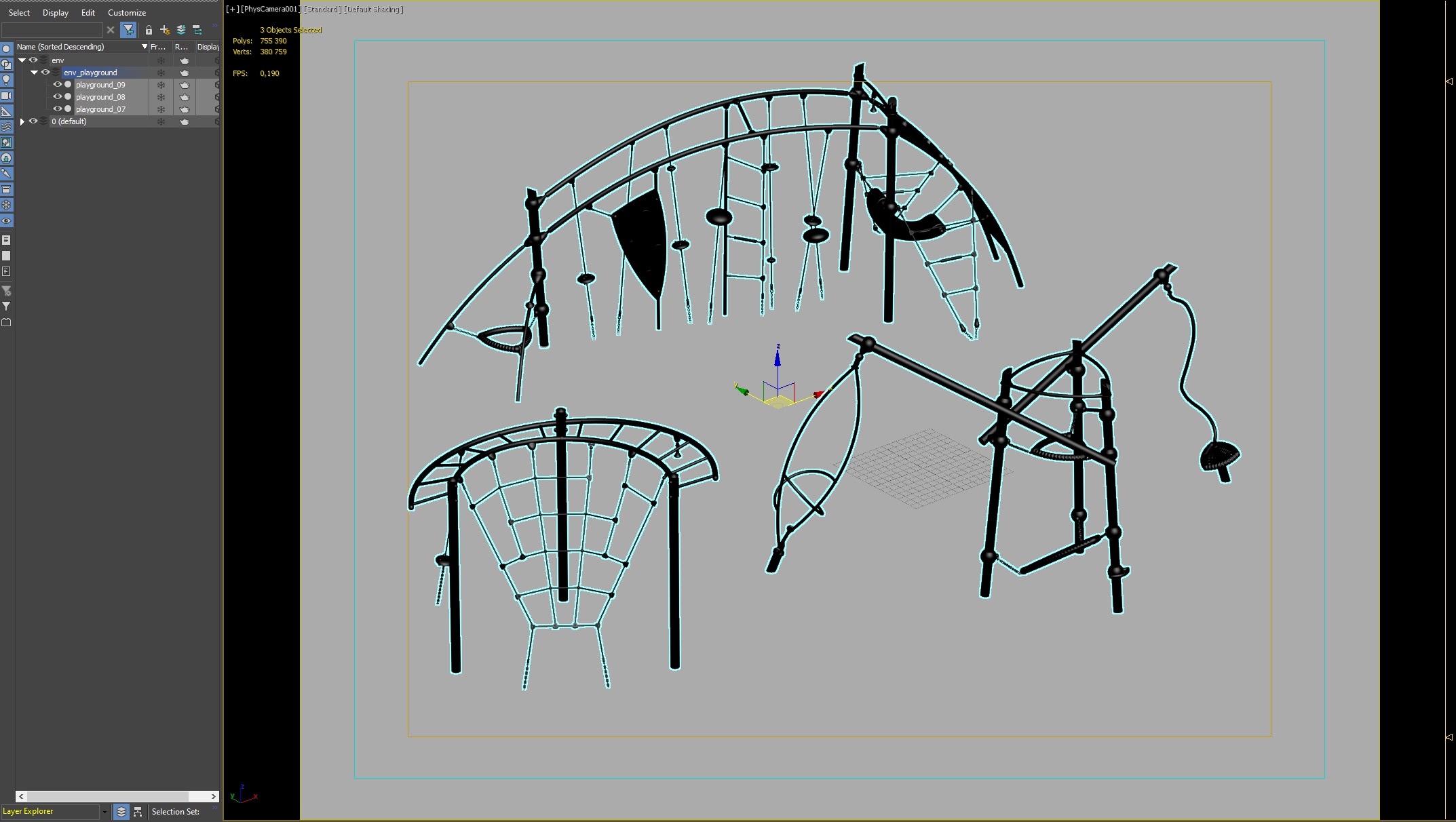
Task: Switch to Sort by Layer view icon
Action: point(121,811)
